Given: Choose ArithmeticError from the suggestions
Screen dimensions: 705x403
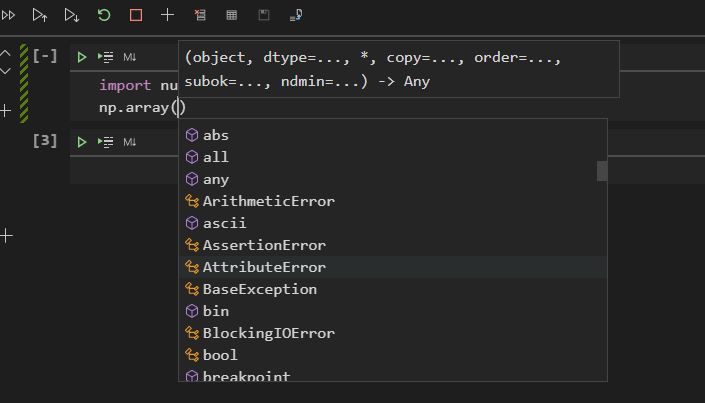Looking at the screenshot, I should (x=393, y=201).
